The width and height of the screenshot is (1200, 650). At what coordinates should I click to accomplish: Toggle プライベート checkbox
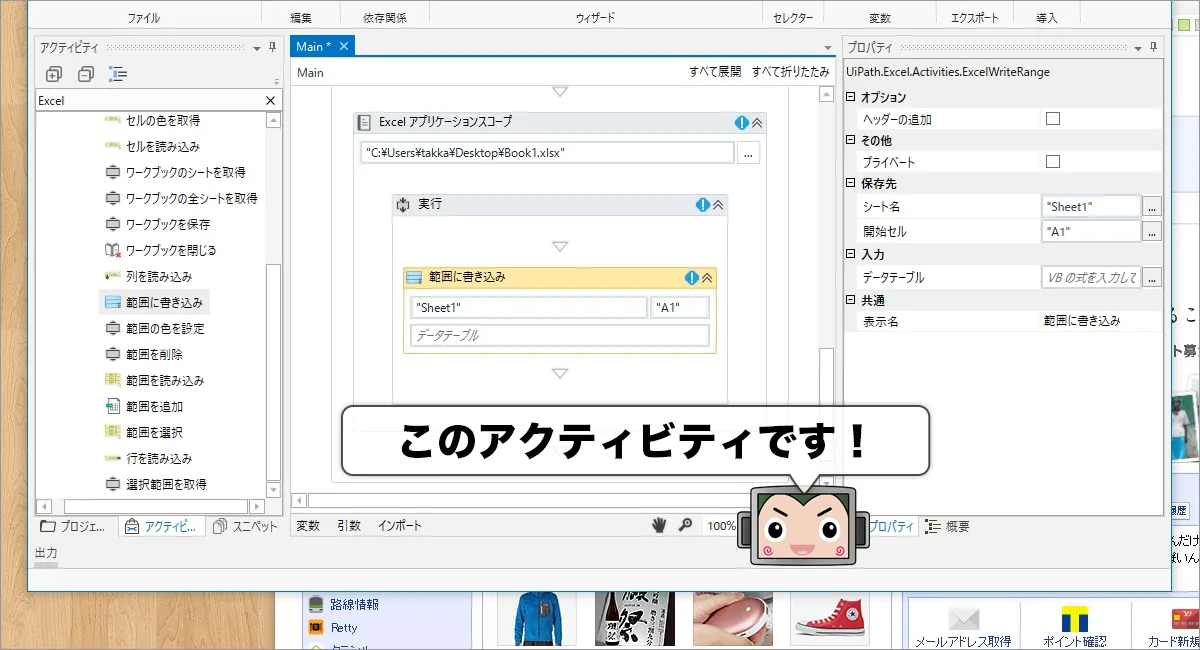[1053, 161]
